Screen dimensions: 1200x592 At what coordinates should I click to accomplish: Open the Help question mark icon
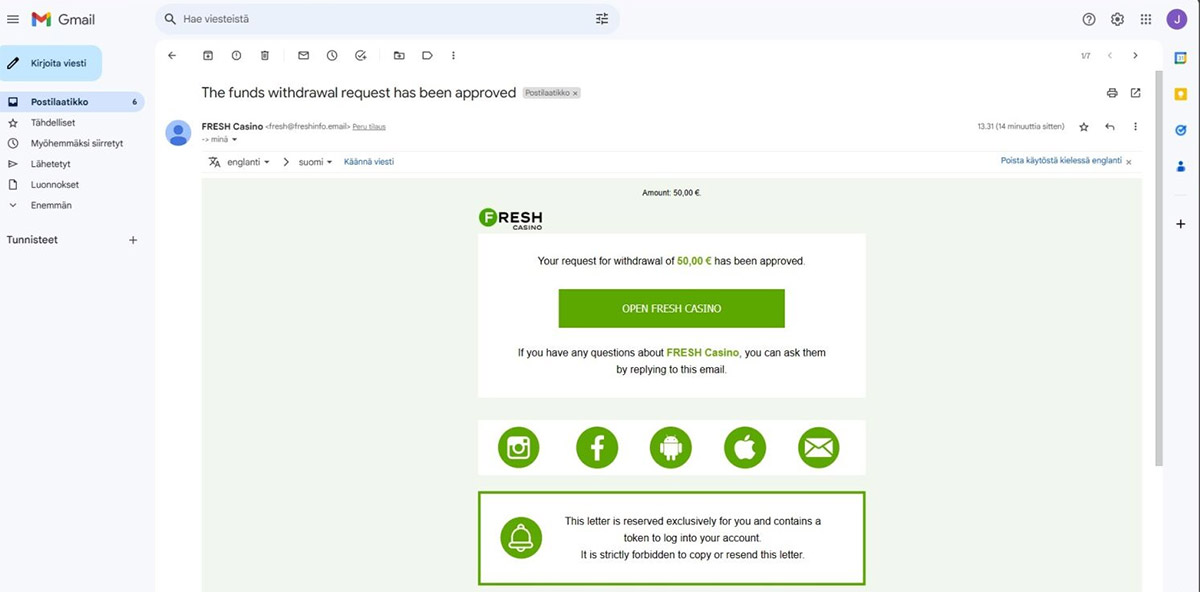1089,19
